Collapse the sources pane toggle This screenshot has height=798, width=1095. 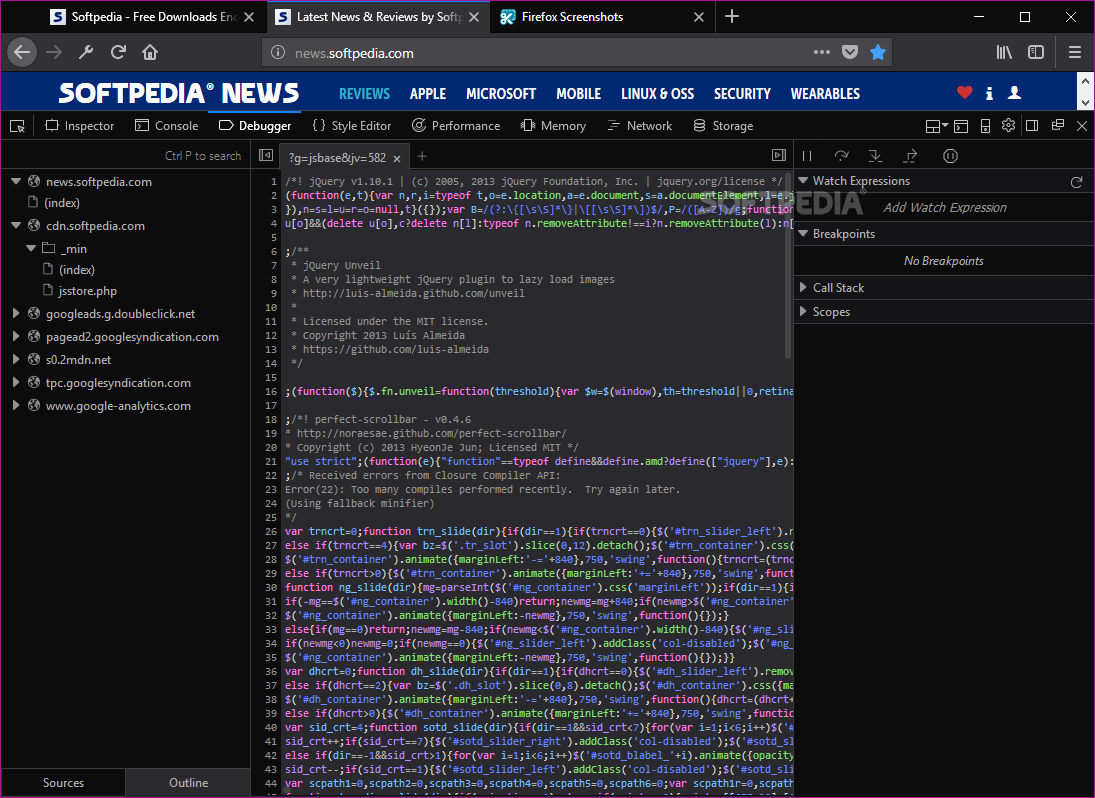266,155
